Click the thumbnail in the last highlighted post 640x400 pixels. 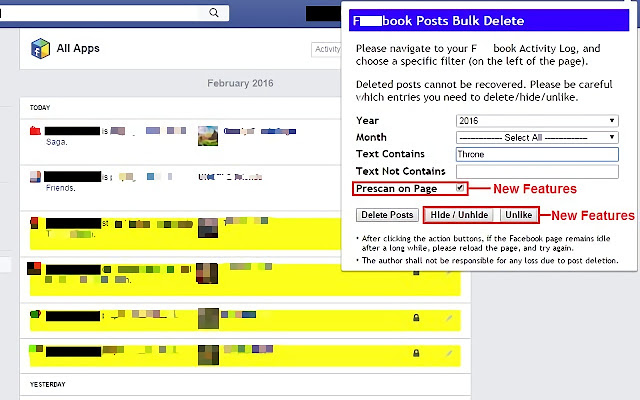tap(208, 355)
